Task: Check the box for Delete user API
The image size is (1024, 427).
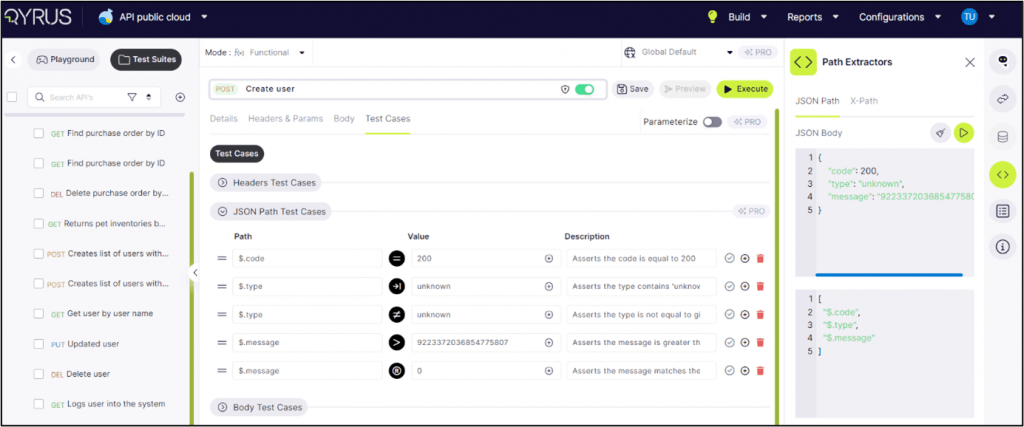Action: (x=39, y=374)
